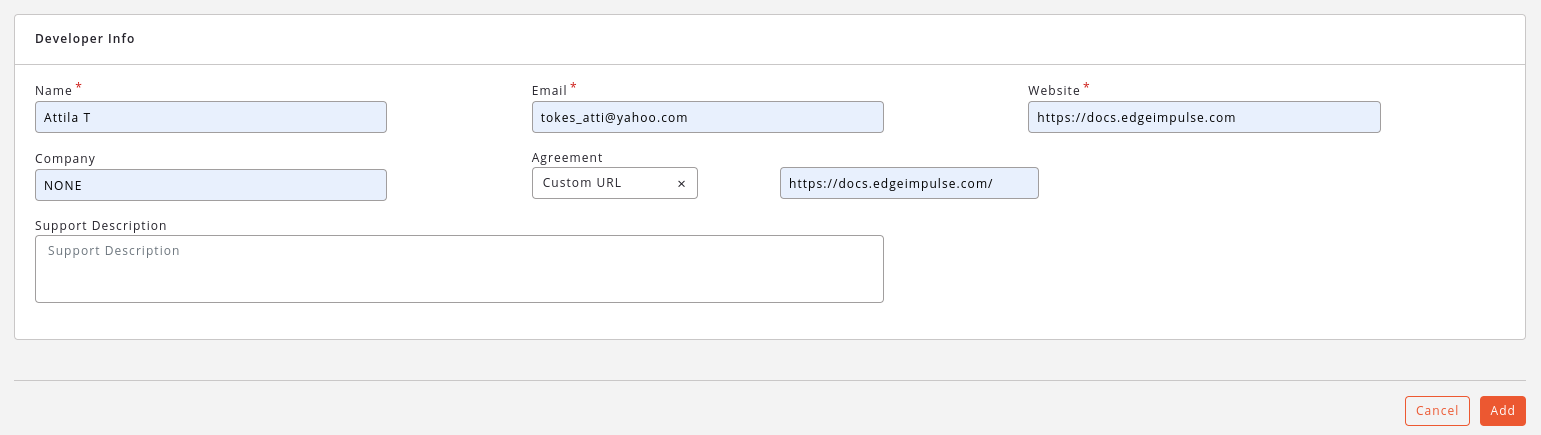
Task: Cancel the developer info form
Action: coord(1437,411)
